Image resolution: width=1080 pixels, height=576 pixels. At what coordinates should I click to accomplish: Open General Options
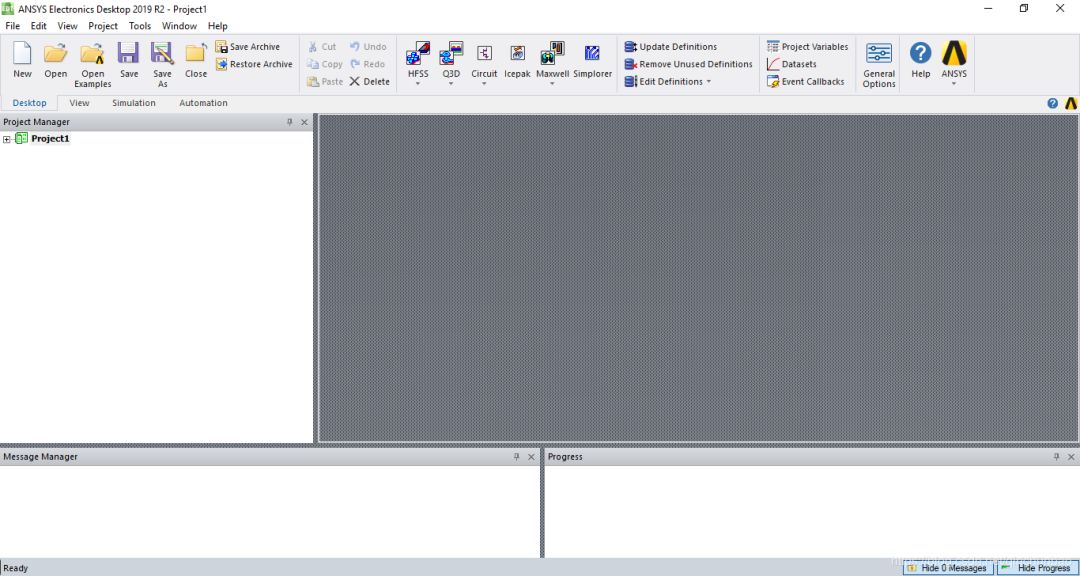[879, 65]
